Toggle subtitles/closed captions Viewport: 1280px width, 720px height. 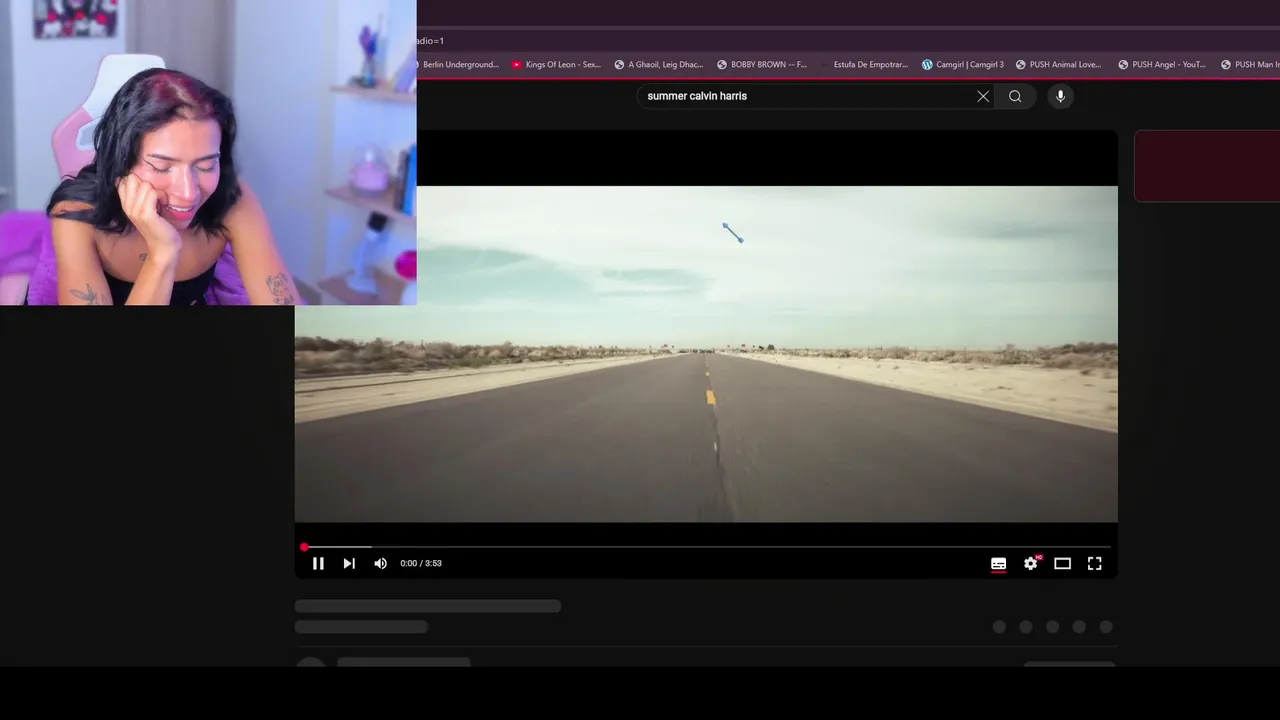(x=998, y=564)
